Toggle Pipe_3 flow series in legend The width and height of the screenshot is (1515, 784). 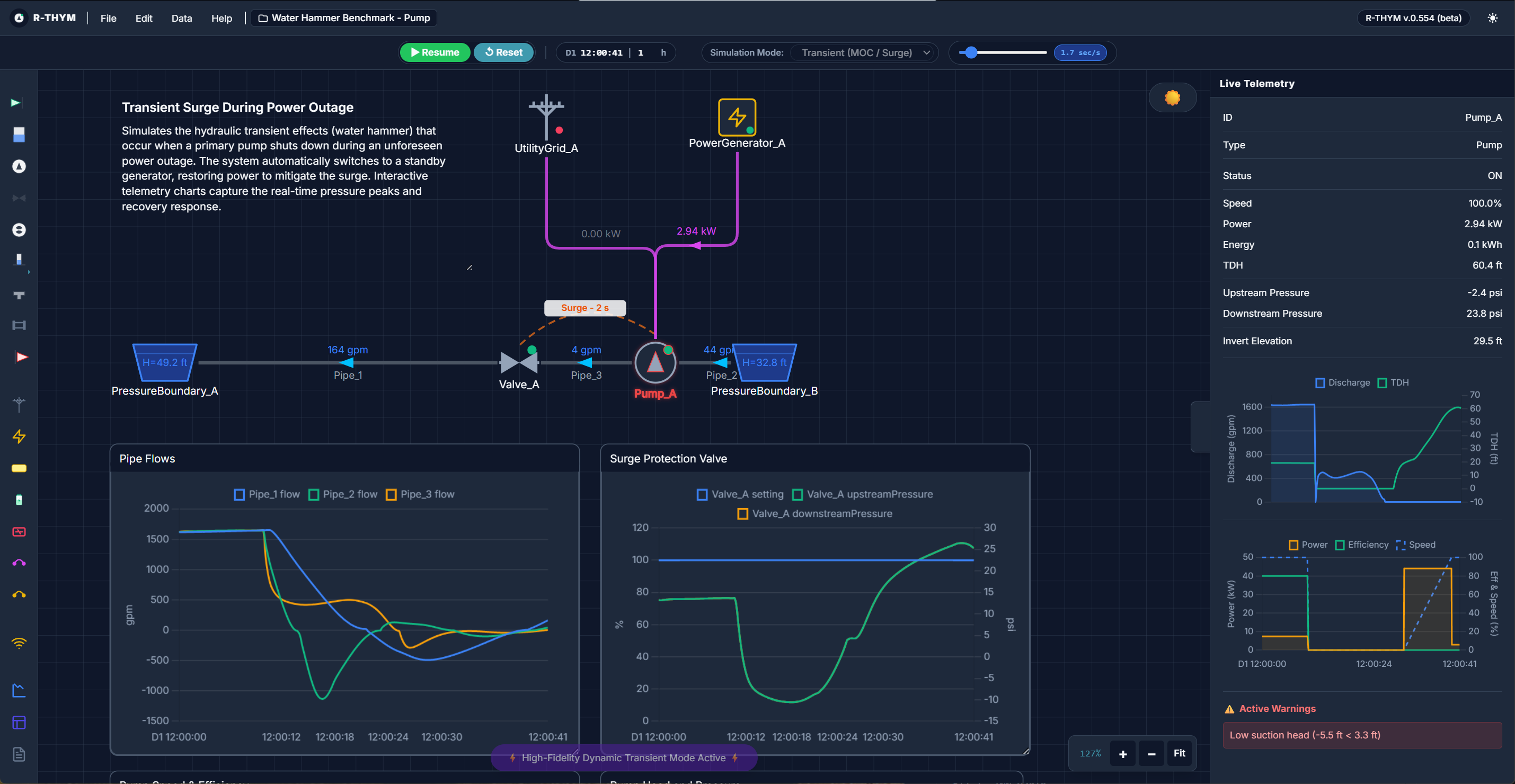pos(420,494)
